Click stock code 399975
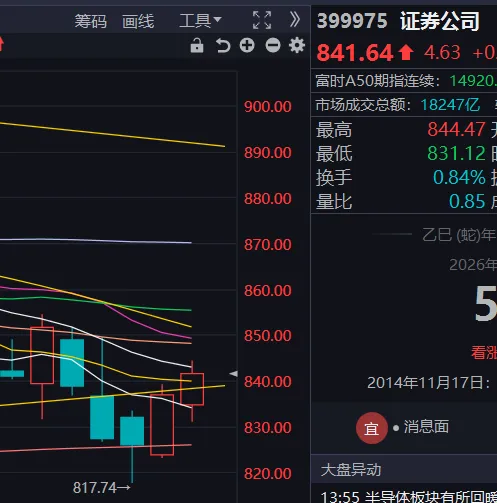 pos(352,21)
